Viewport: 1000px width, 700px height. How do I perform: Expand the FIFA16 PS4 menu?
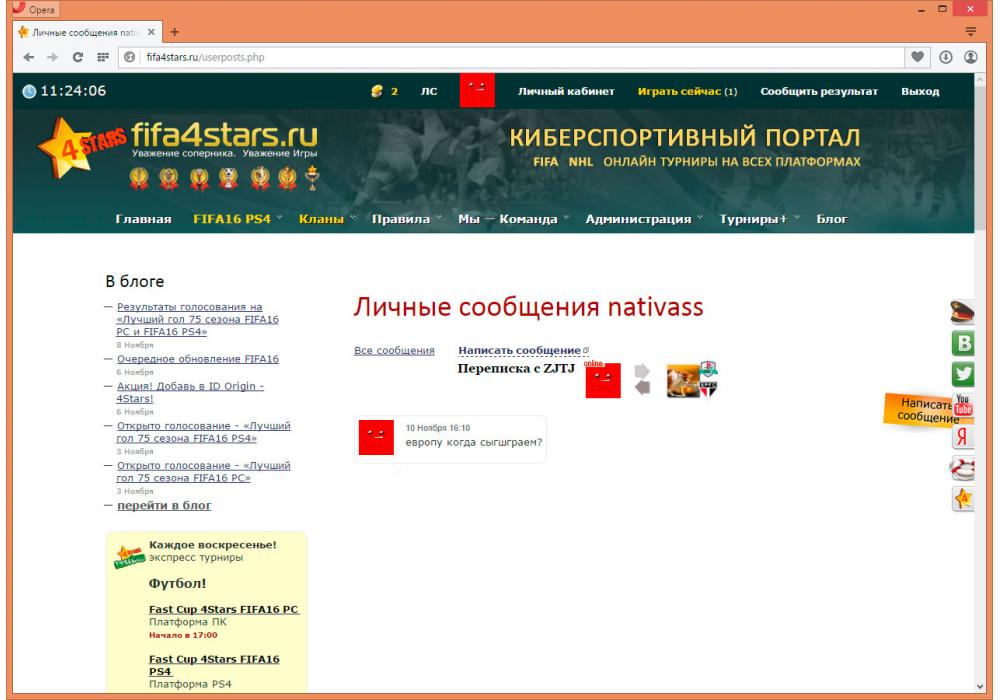pos(232,219)
